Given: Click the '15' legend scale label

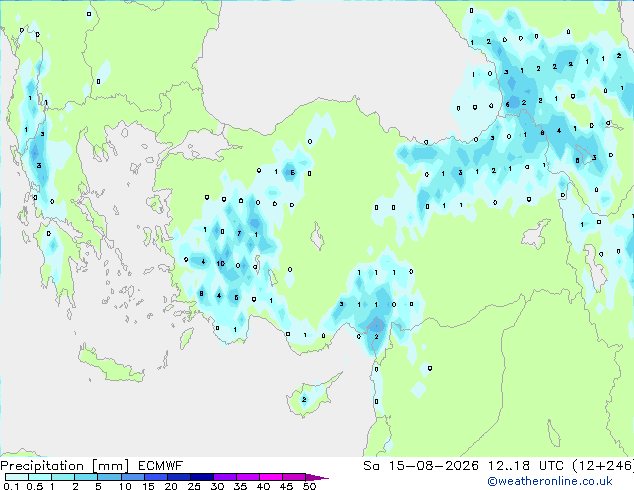Looking at the screenshot, I should (148, 486).
